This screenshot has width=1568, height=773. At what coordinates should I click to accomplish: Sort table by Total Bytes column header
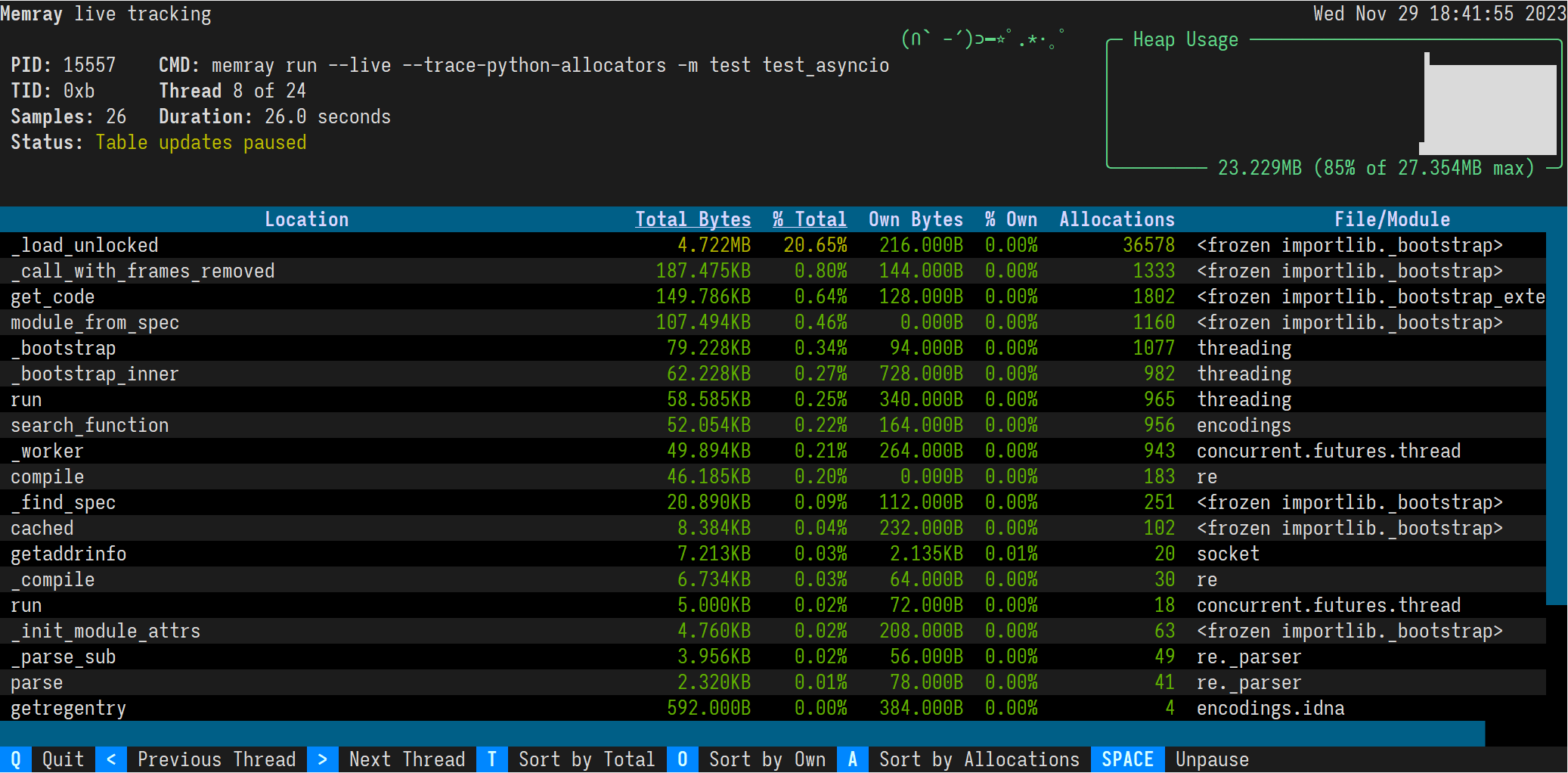[693, 219]
